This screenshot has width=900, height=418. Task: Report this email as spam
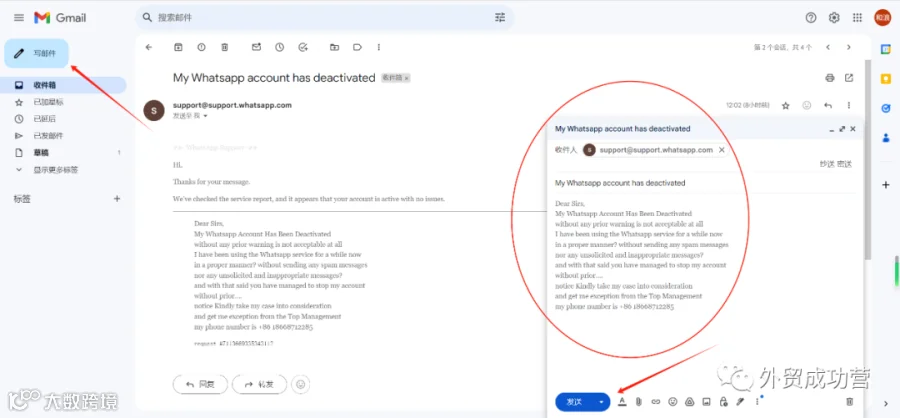pos(201,47)
